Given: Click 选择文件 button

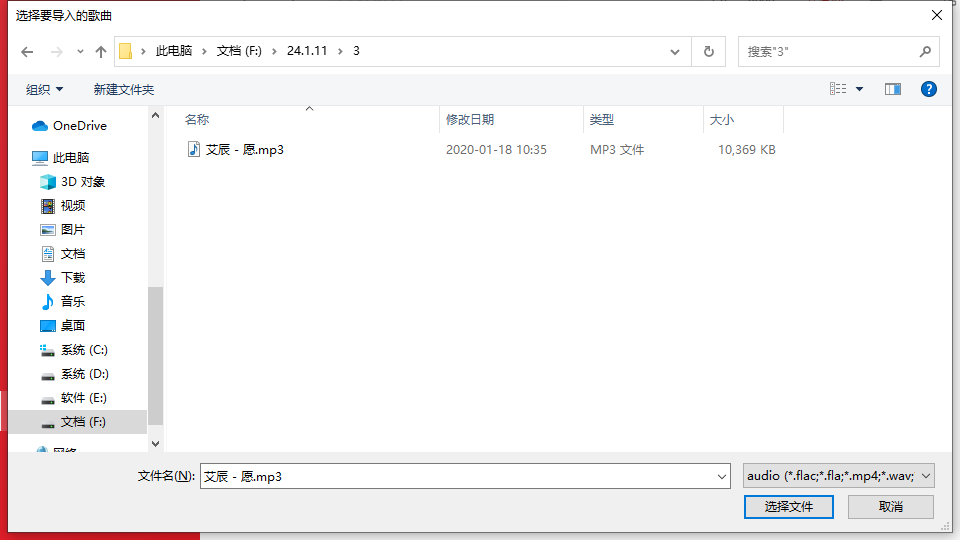Looking at the screenshot, I should tap(789, 507).
